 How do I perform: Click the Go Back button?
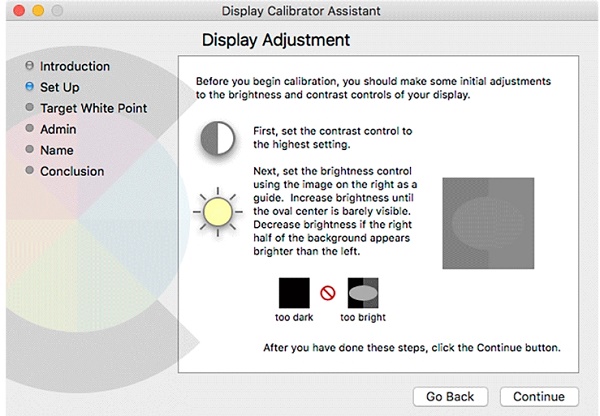click(x=450, y=396)
